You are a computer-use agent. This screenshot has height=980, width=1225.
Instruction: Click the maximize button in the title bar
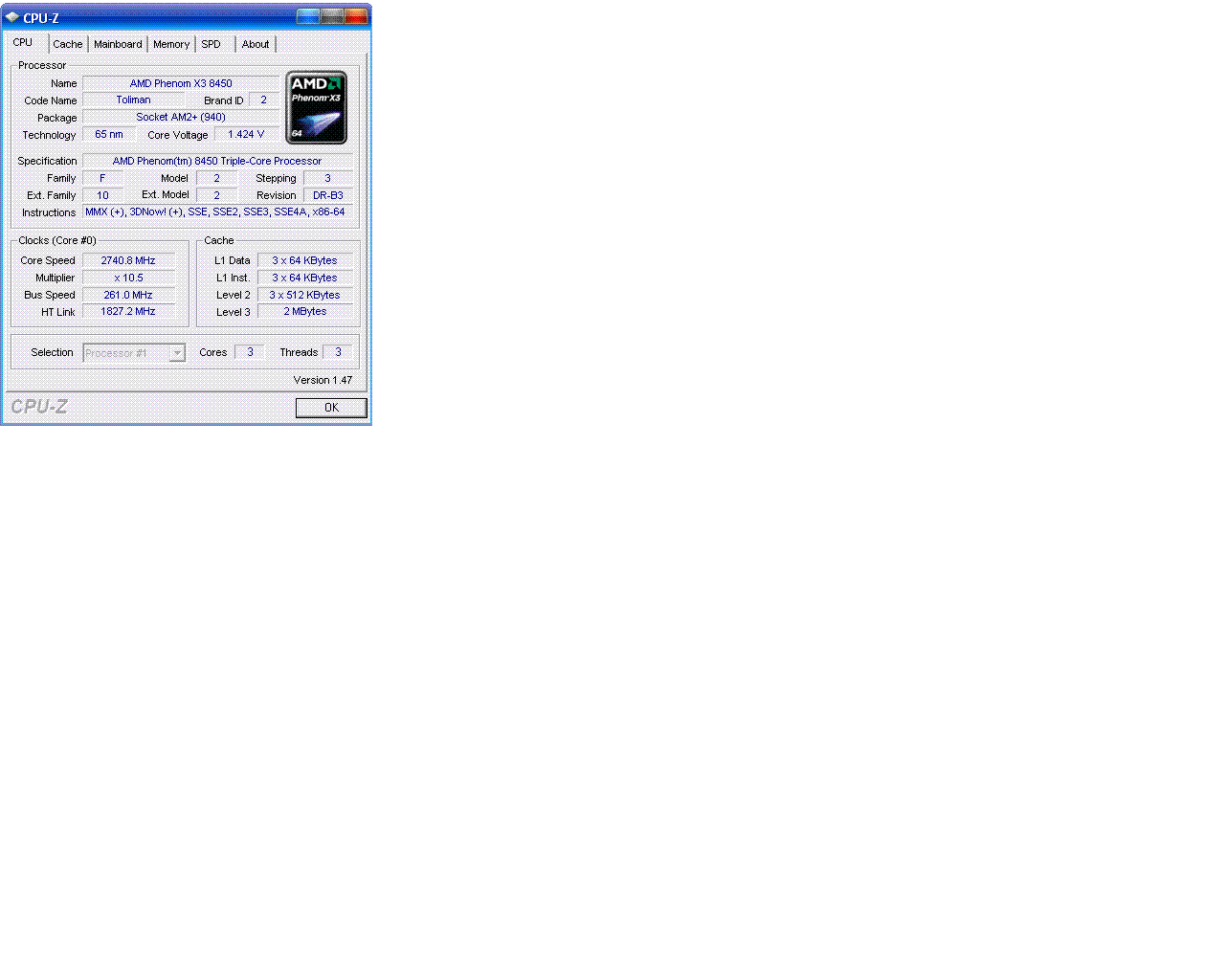click(332, 15)
